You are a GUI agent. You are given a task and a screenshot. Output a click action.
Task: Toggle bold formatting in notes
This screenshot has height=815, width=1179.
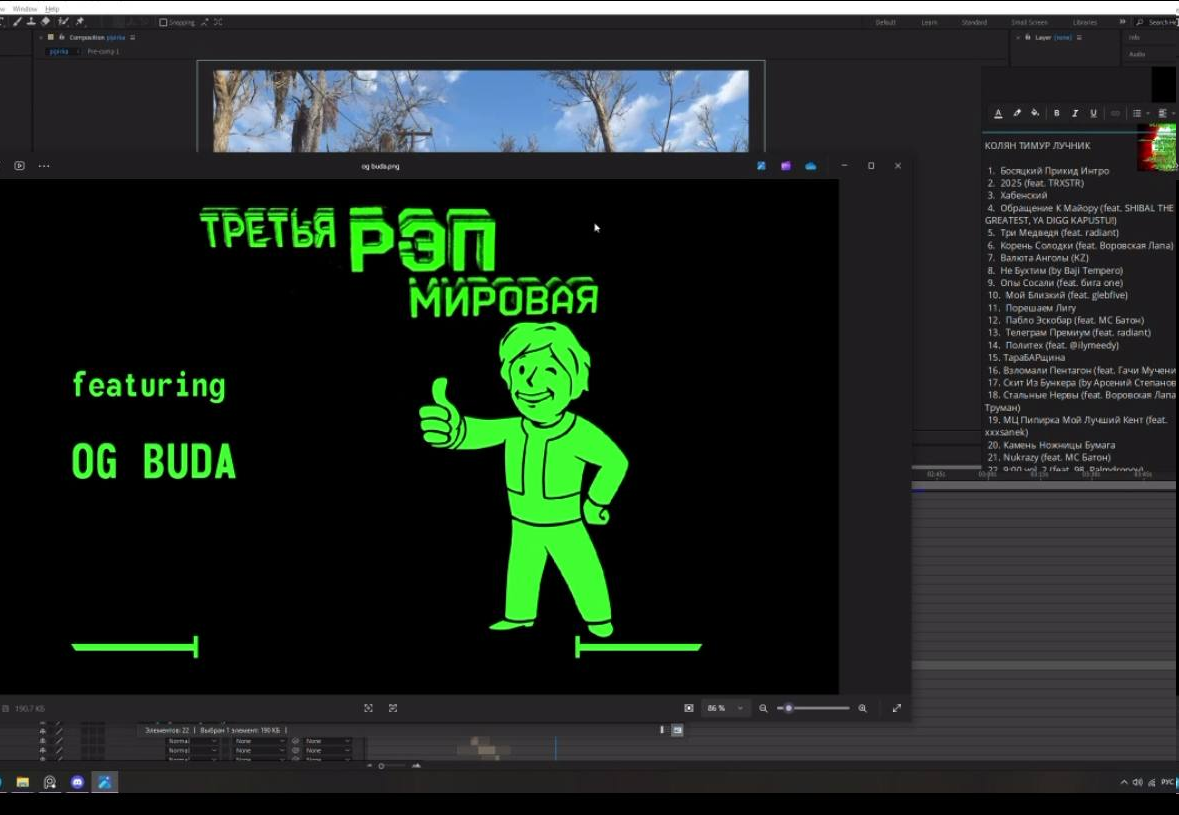(x=1056, y=114)
